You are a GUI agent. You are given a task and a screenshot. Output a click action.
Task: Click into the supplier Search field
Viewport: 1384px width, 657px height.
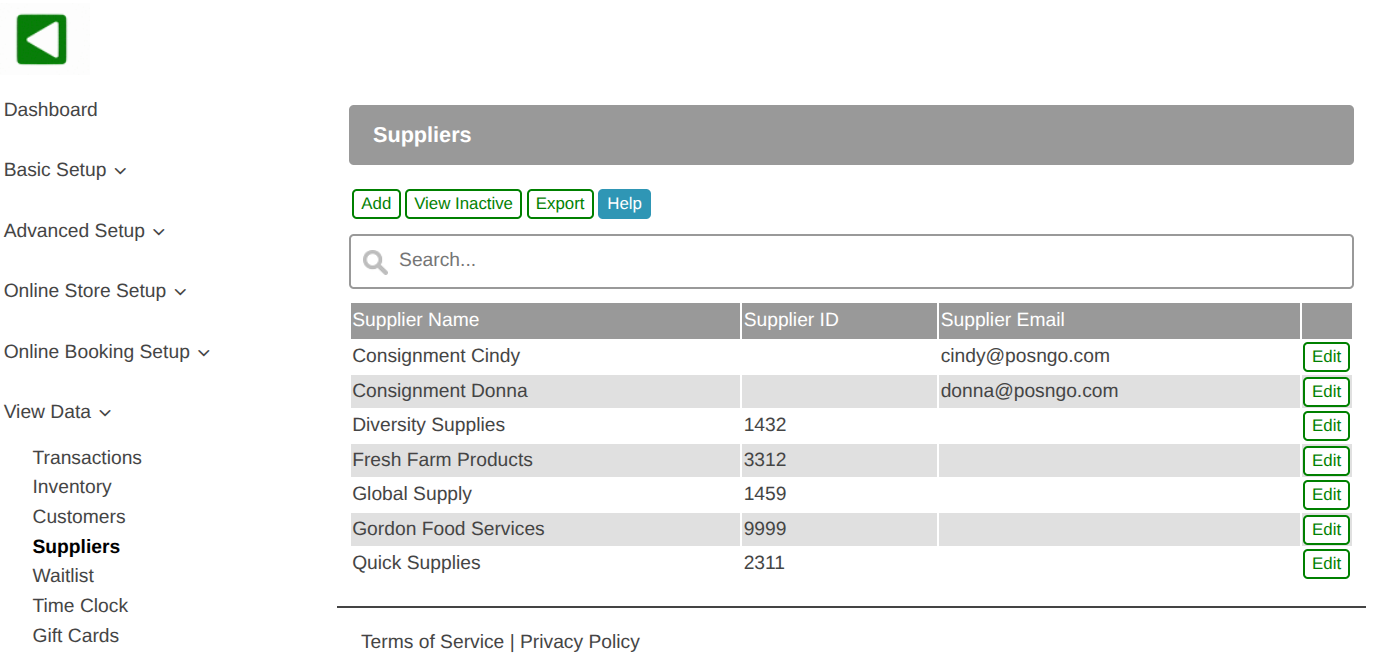click(x=860, y=261)
